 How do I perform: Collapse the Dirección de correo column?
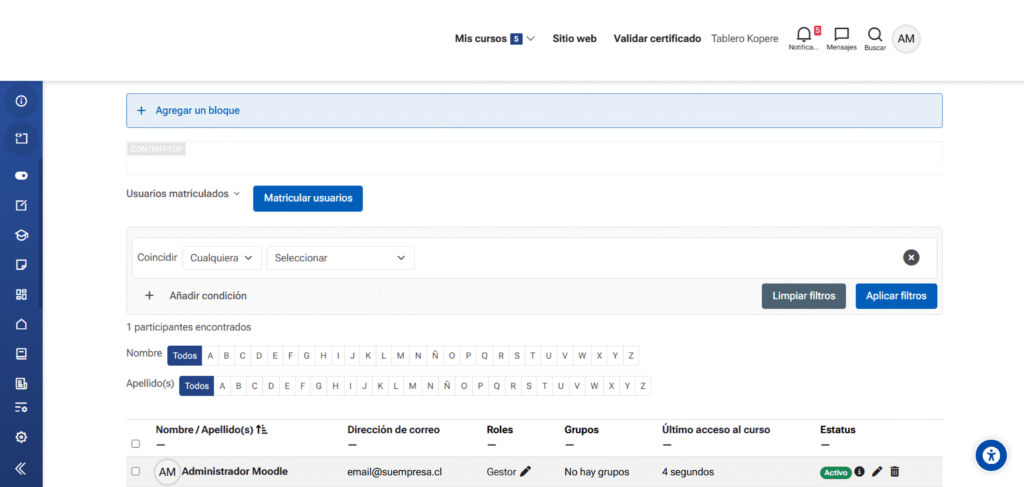pyautogui.click(x=352, y=445)
